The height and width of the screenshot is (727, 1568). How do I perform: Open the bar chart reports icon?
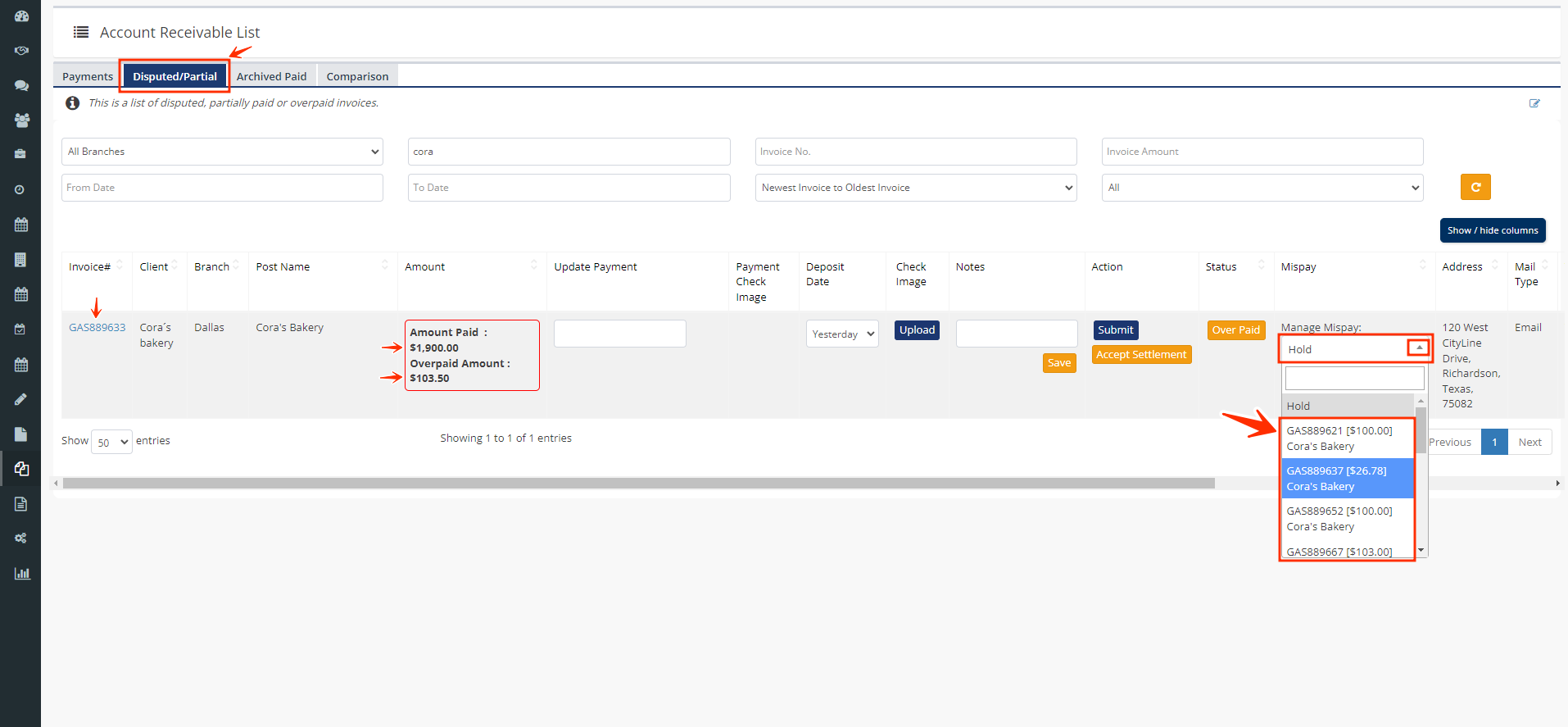(22, 573)
